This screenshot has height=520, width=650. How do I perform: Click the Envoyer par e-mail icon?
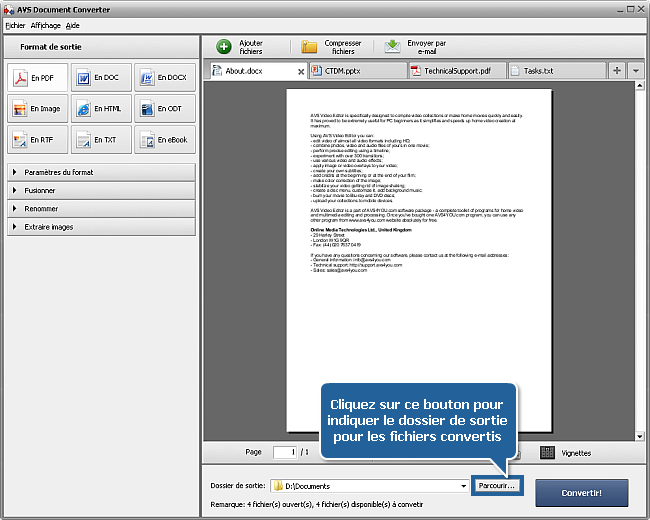tap(392, 47)
